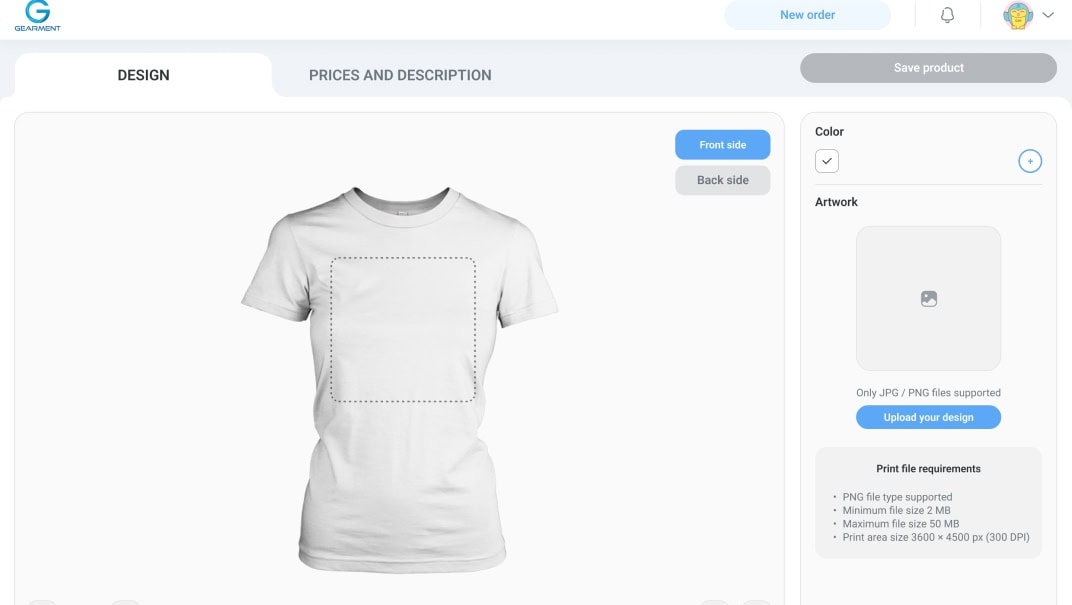Viewport: 1072px width, 605px height.
Task: Start a New order
Action: (807, 15)
